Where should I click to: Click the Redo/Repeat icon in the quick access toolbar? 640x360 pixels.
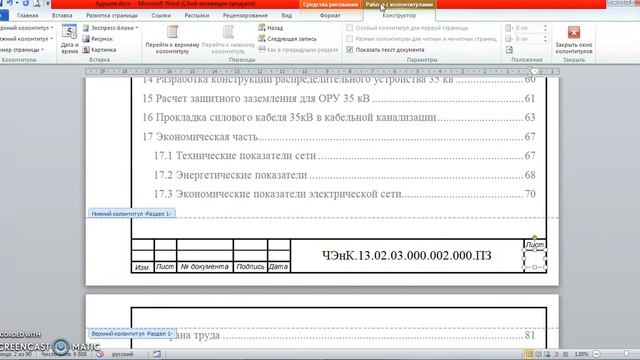[x=26, y=3]
